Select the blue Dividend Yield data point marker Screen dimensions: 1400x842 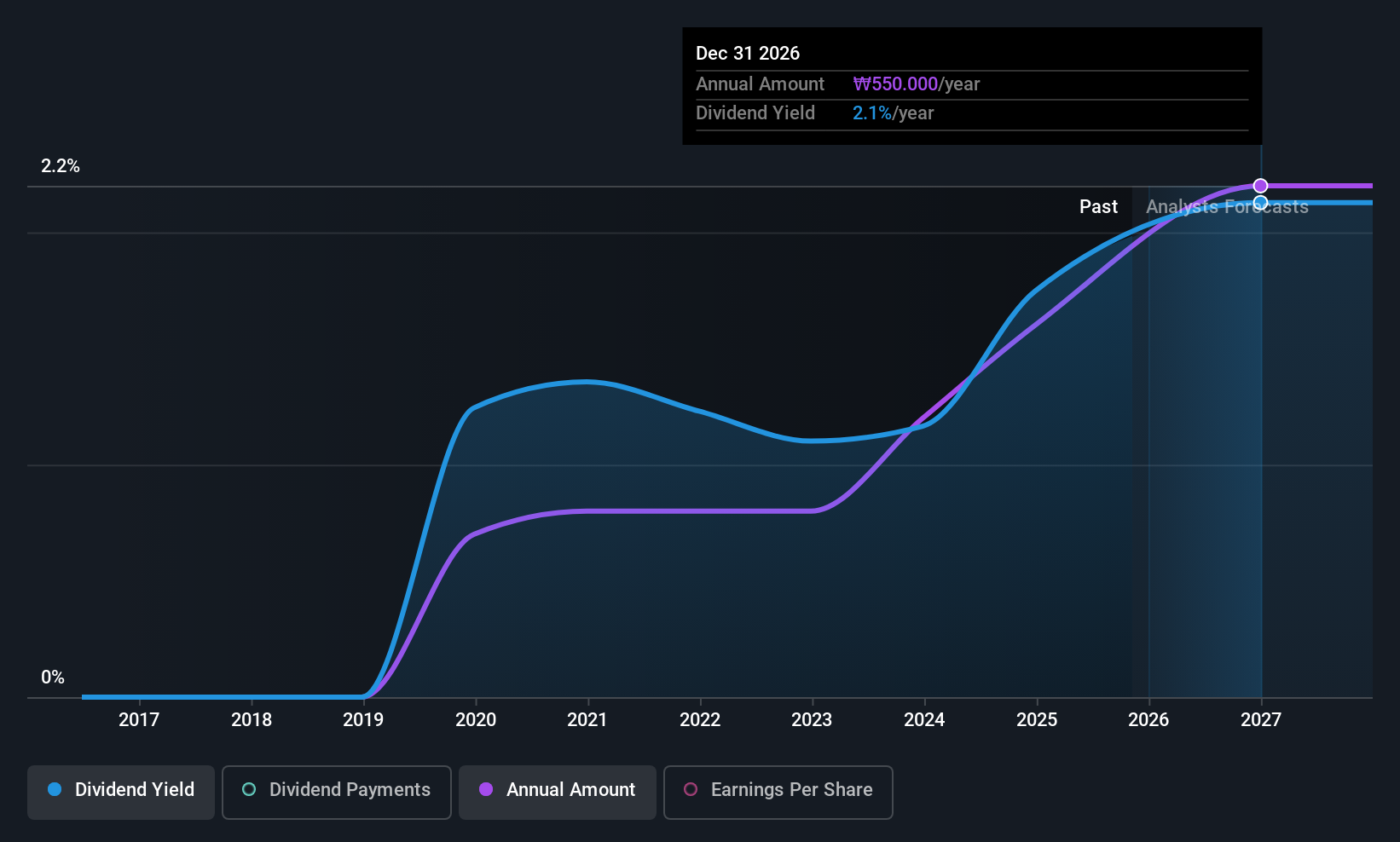pos(1260,203)
